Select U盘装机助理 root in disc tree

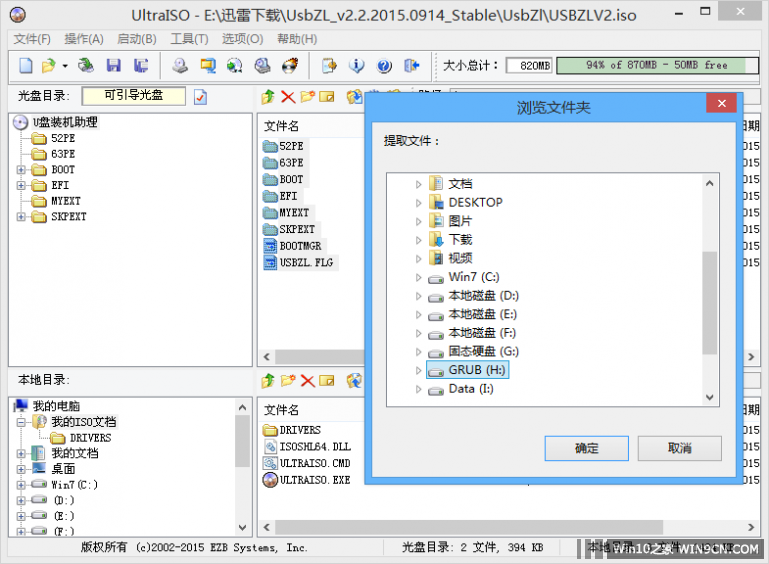65,122
